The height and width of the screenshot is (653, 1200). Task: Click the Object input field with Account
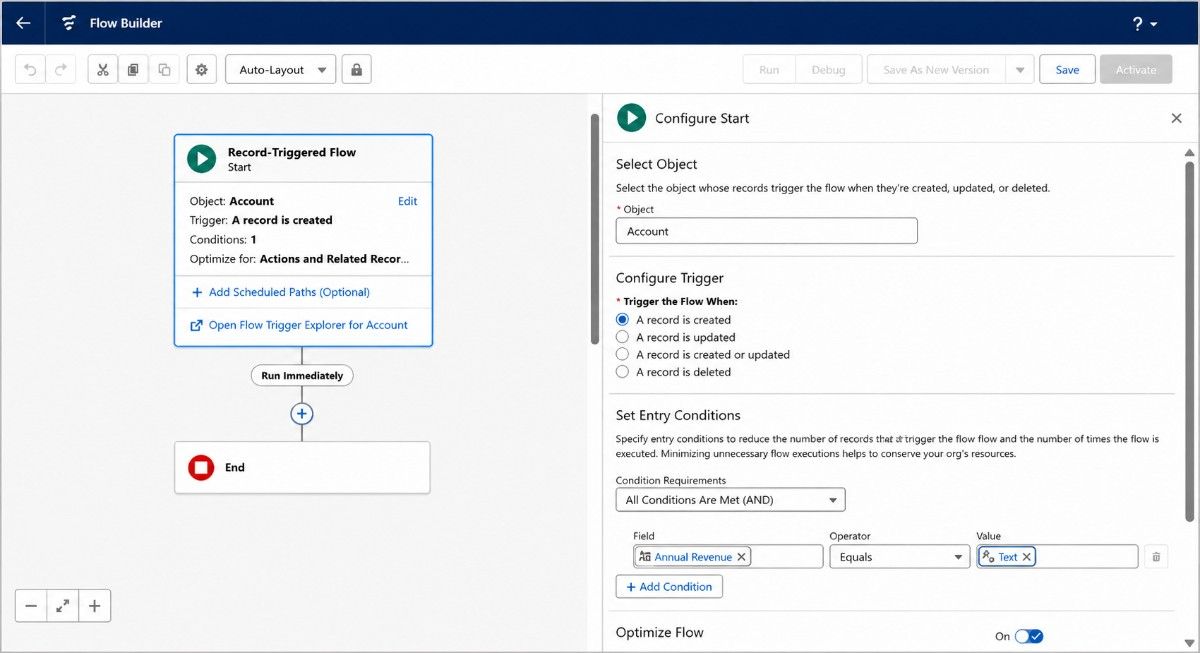point(766,231)
